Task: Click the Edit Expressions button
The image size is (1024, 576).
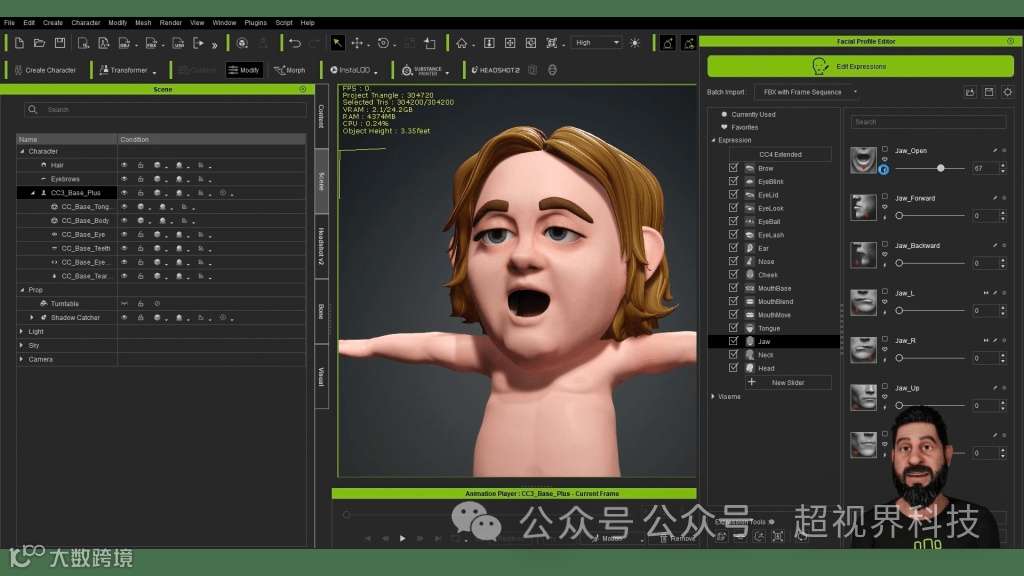Action: (x=860, y=66)
